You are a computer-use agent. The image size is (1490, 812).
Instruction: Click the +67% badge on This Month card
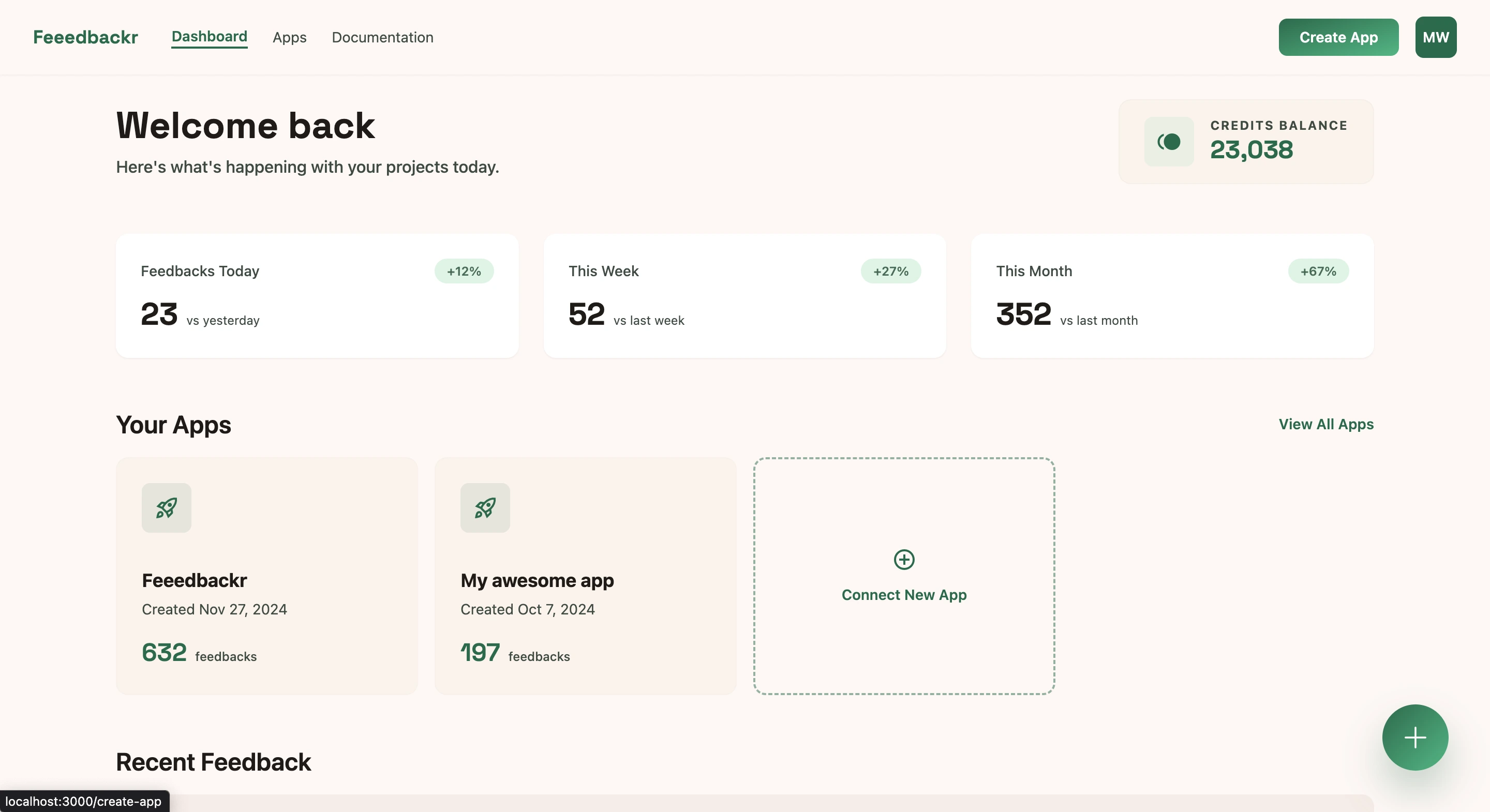pyautogui.click(x=1318, y=271)
